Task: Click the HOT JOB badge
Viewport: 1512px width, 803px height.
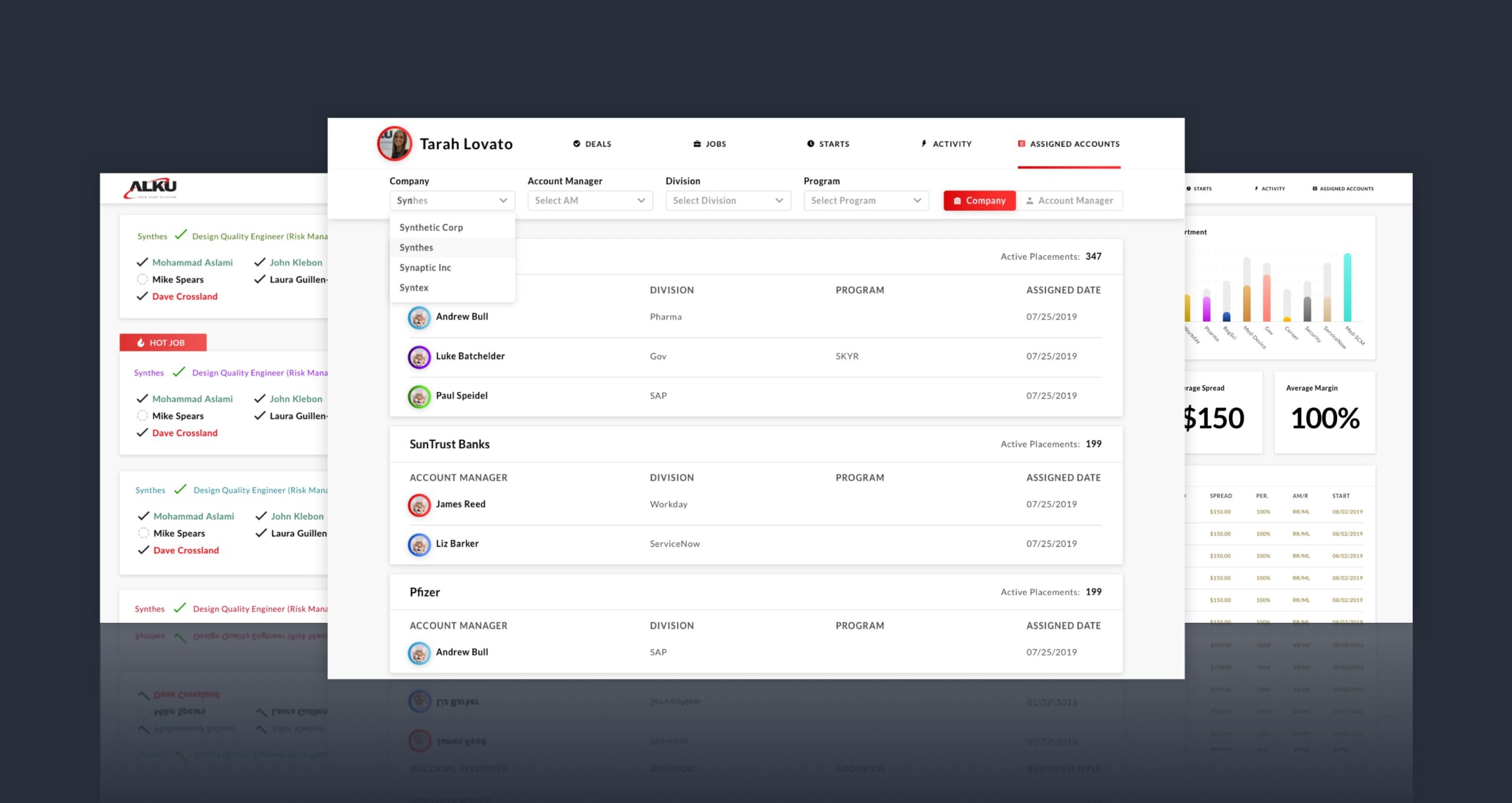Action: [163, 342]
